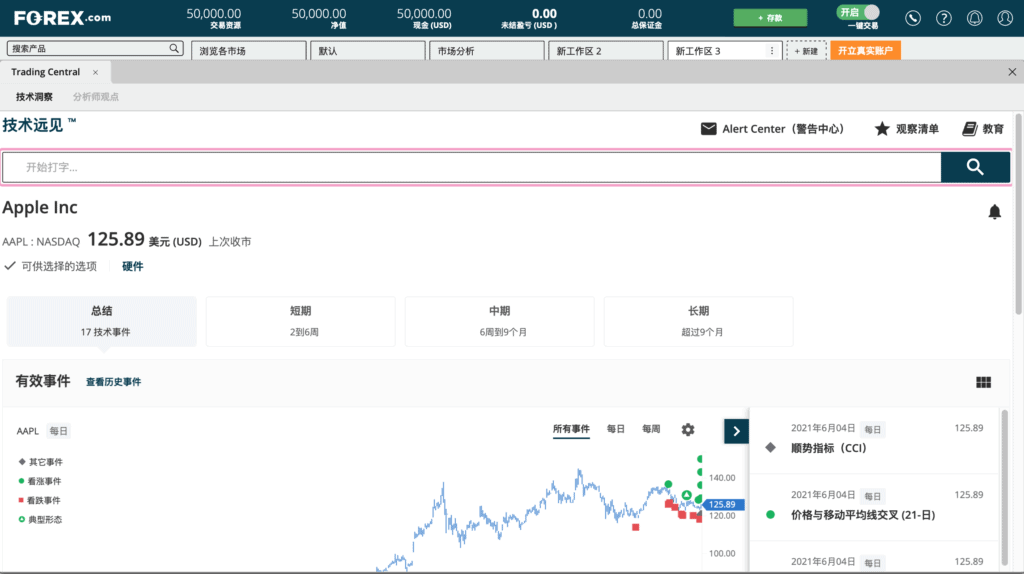Open 价格与移动平均线交叉 (21-日) event
This screenshot has height=574, width=1024.
coord(874,507)
